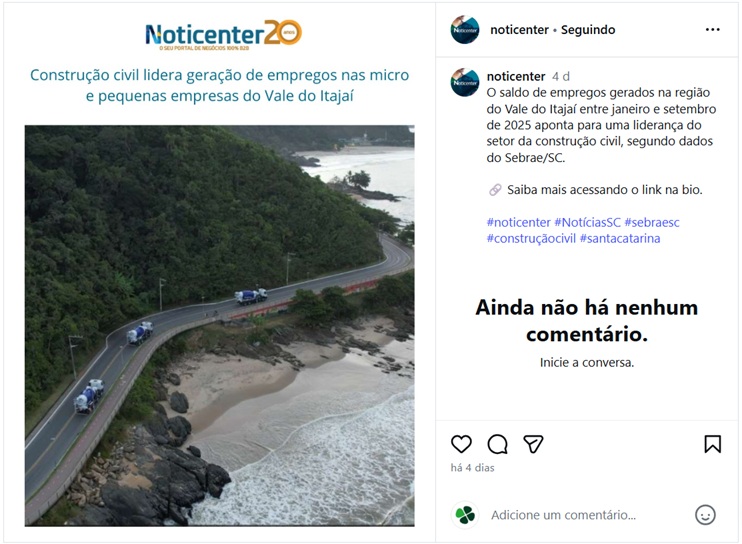Save post with bookmark icon

coord(713,444)
